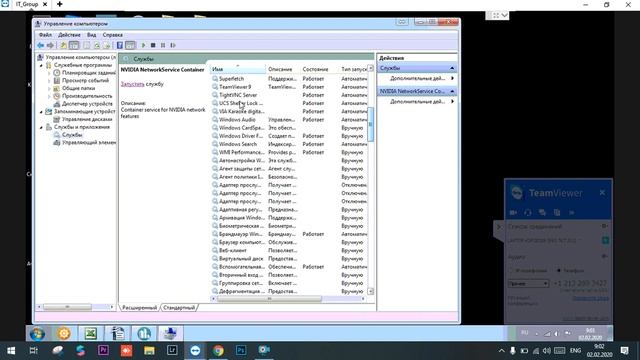Open Photoshop from the local taskbar

point(241,351)
